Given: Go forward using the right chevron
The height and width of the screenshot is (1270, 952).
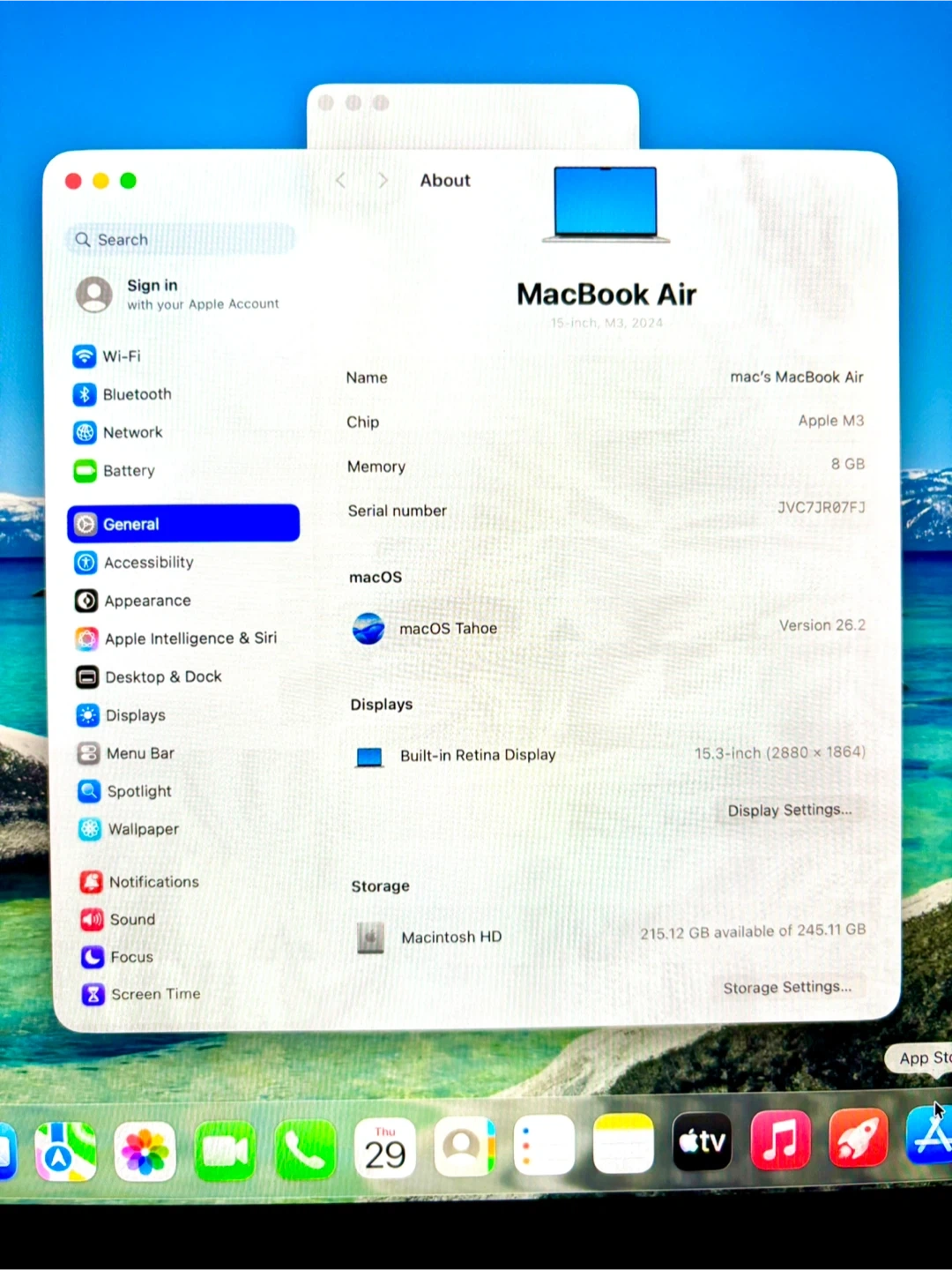Looking at the screenshot, I should [383, 181].
